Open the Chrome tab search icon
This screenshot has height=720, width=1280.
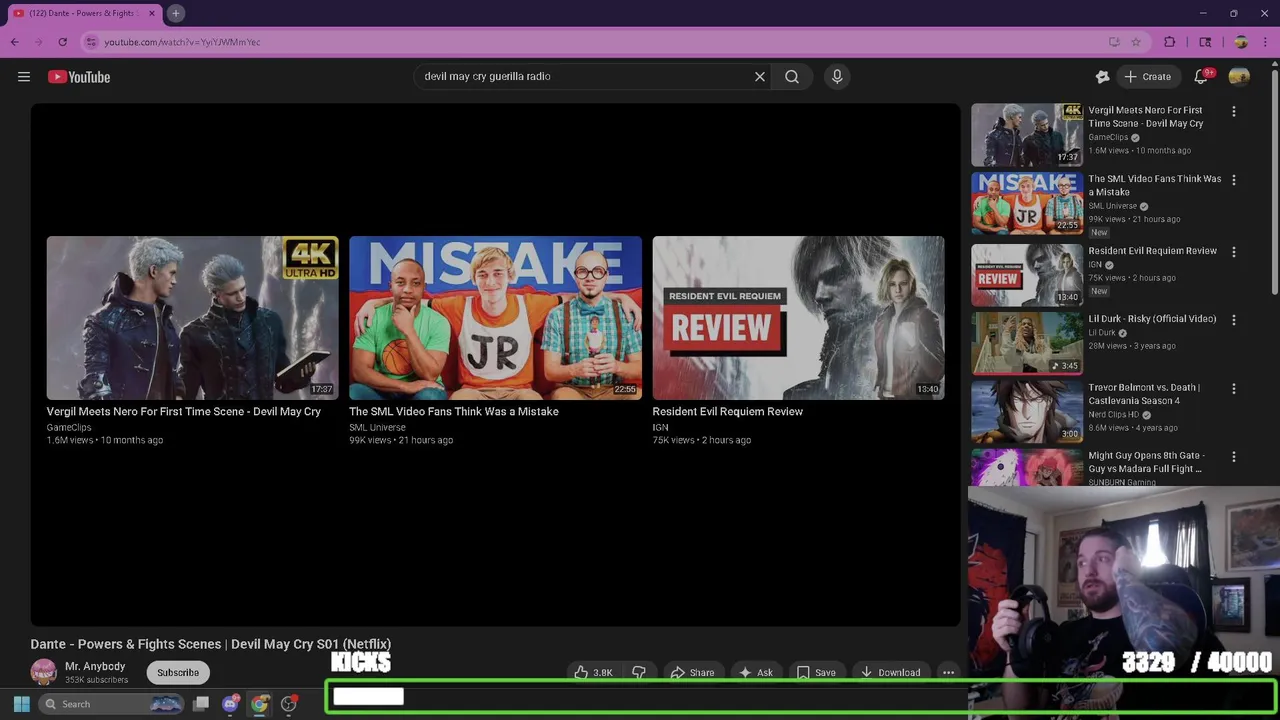click(x=1205, y=42)
